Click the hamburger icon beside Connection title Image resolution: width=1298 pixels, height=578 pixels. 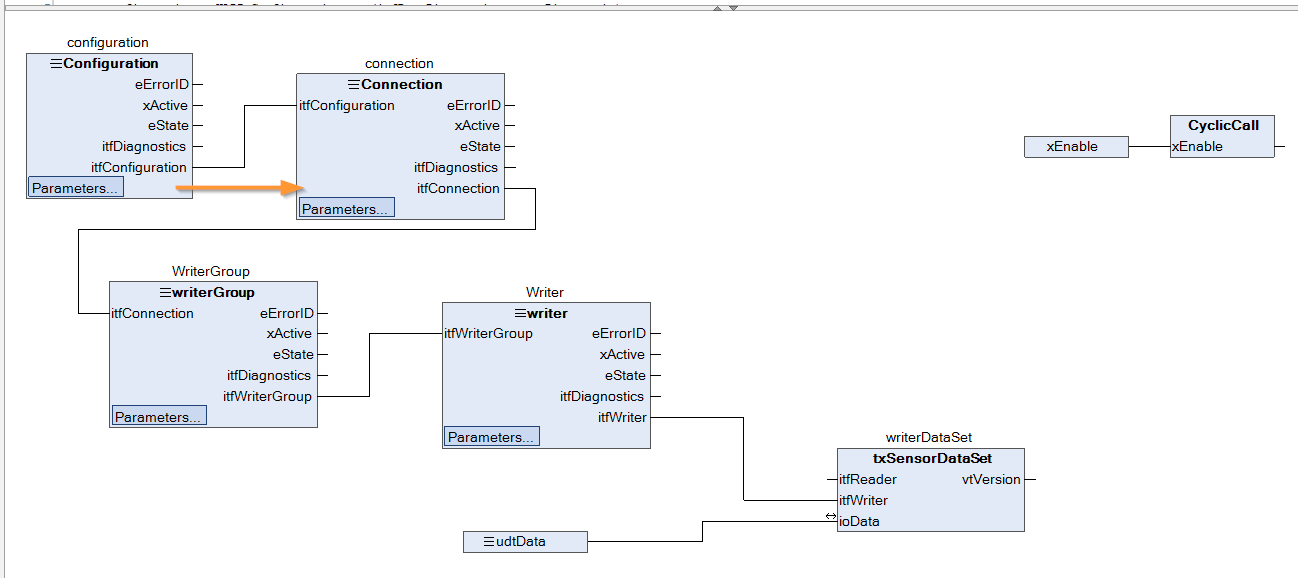tap(354, 84)
